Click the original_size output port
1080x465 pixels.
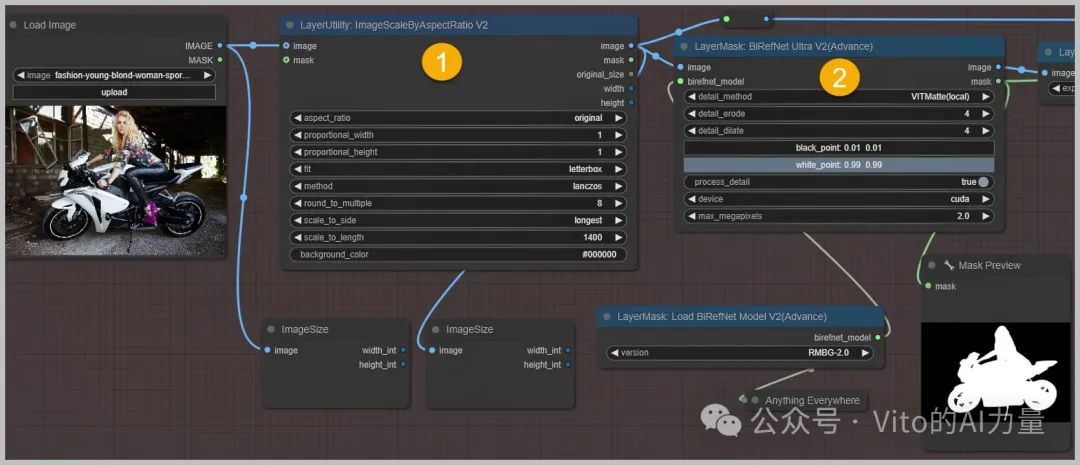632,74
